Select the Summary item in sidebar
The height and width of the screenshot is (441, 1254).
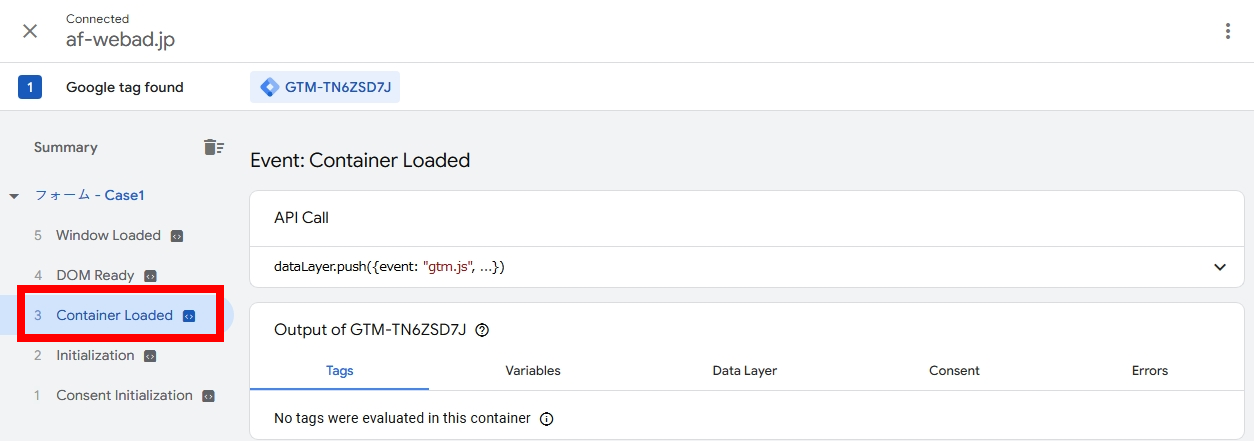click(66, 147)
